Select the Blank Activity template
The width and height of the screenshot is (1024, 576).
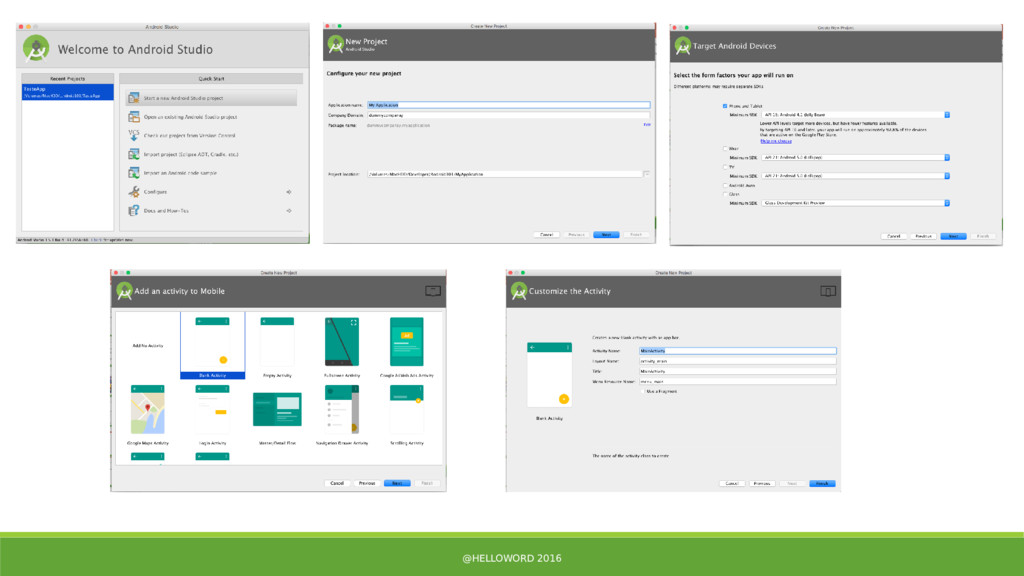212,345
